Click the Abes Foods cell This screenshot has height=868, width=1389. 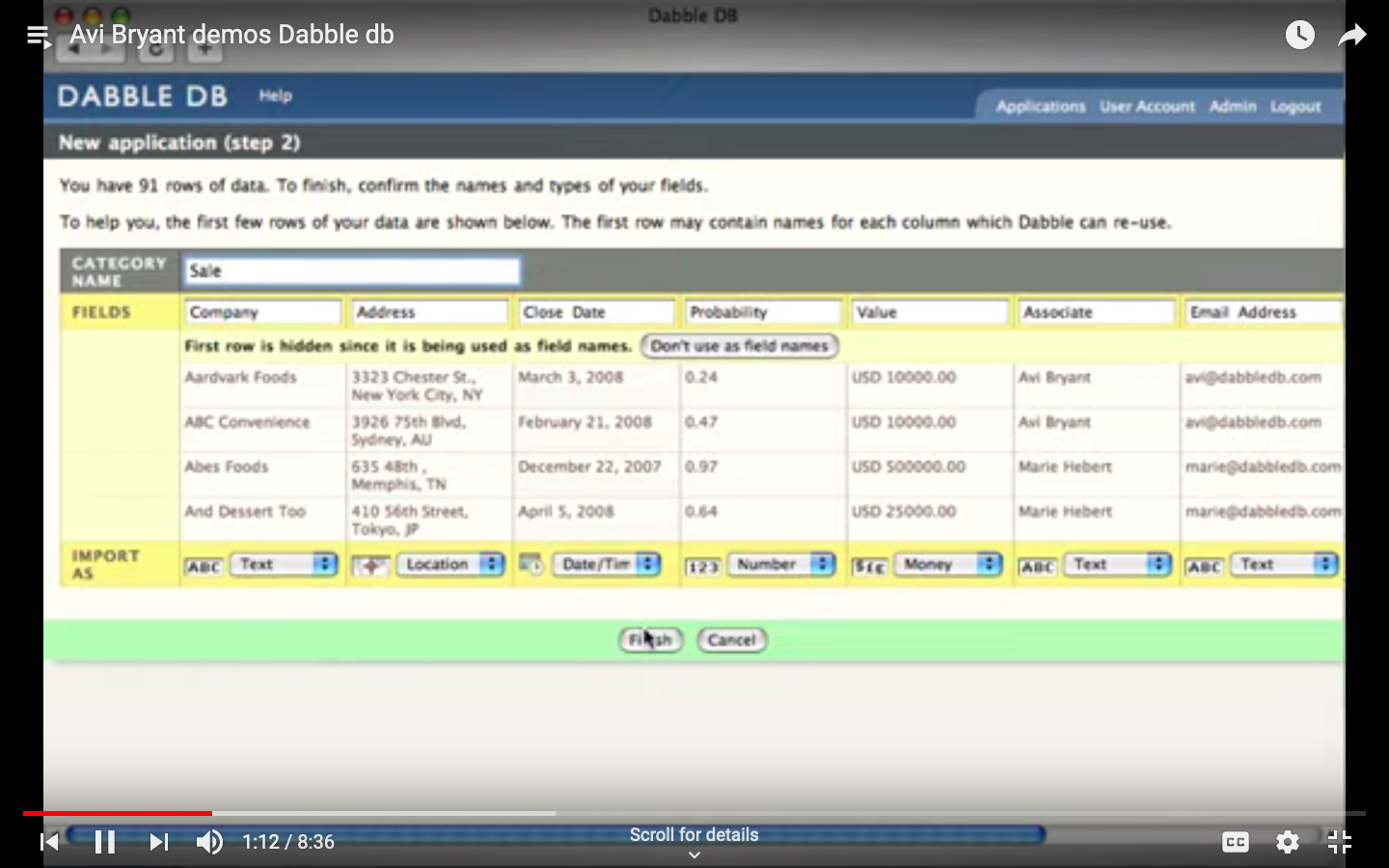coord(226,467)
